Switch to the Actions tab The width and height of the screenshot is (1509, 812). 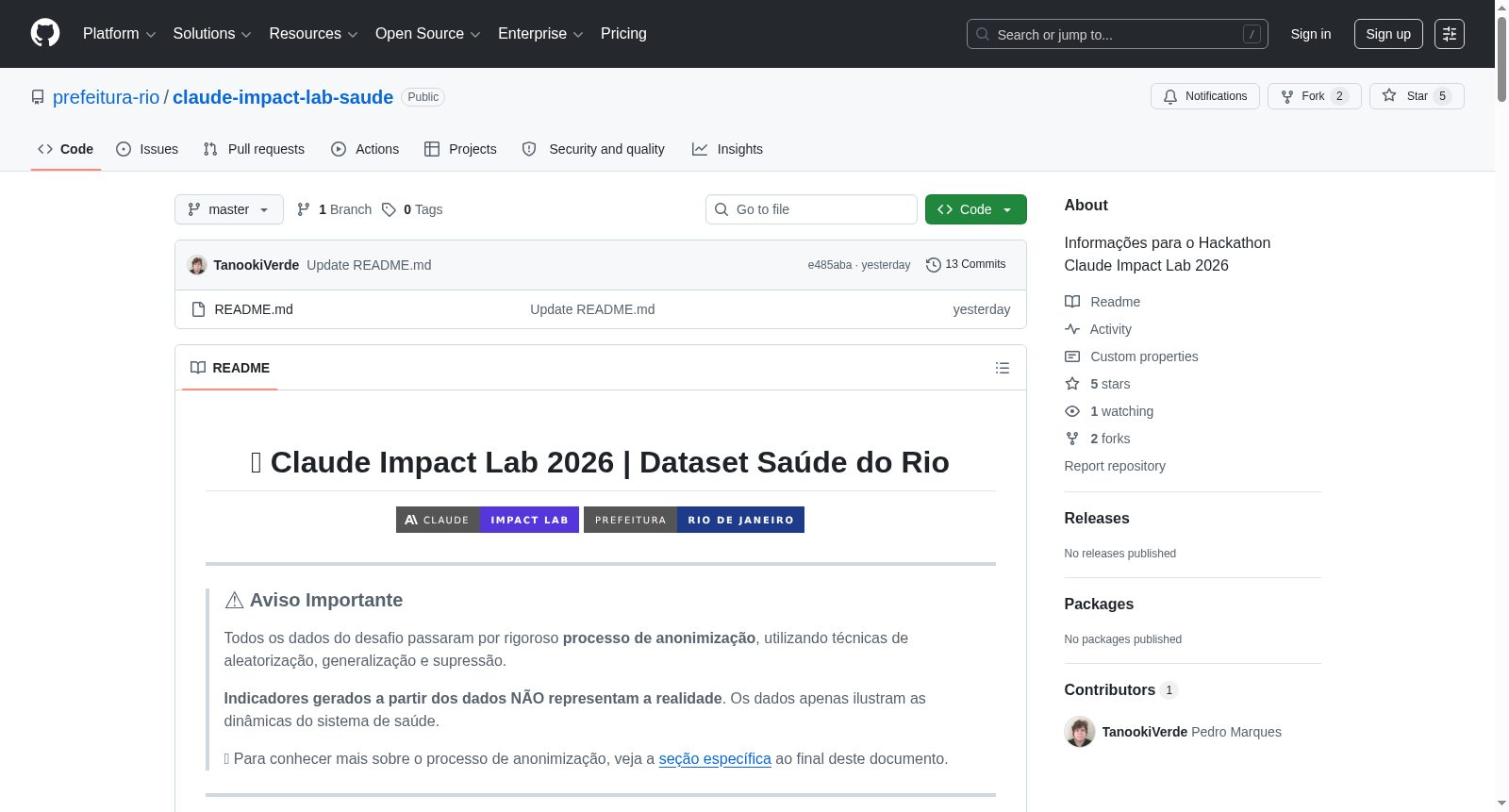coord(365,149)
